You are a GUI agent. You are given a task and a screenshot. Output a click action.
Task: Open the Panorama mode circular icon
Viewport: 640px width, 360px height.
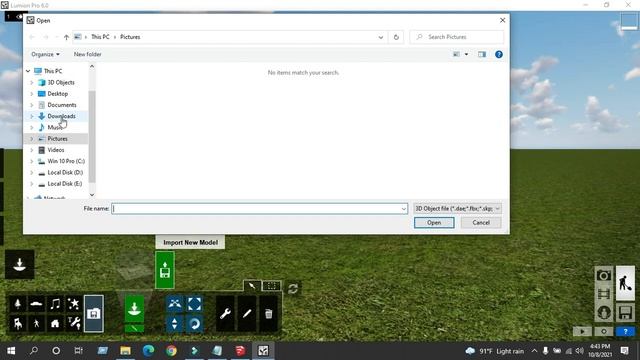pos(604,313)
